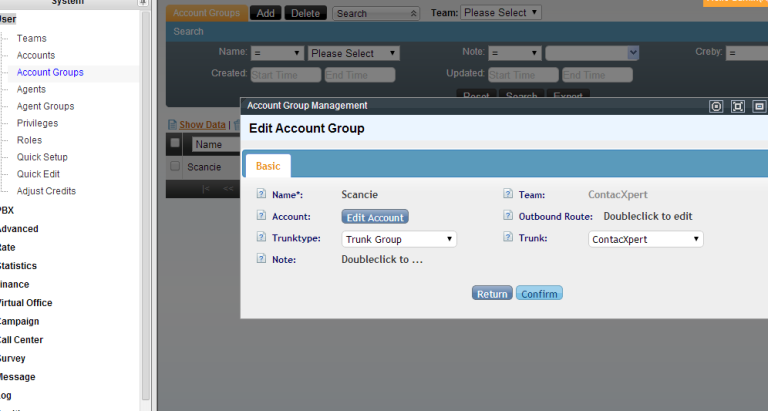This screenshot has width=768, height=411.
Task: Click the help icon next to Outbound Route
Action: (x=508, y=216)
